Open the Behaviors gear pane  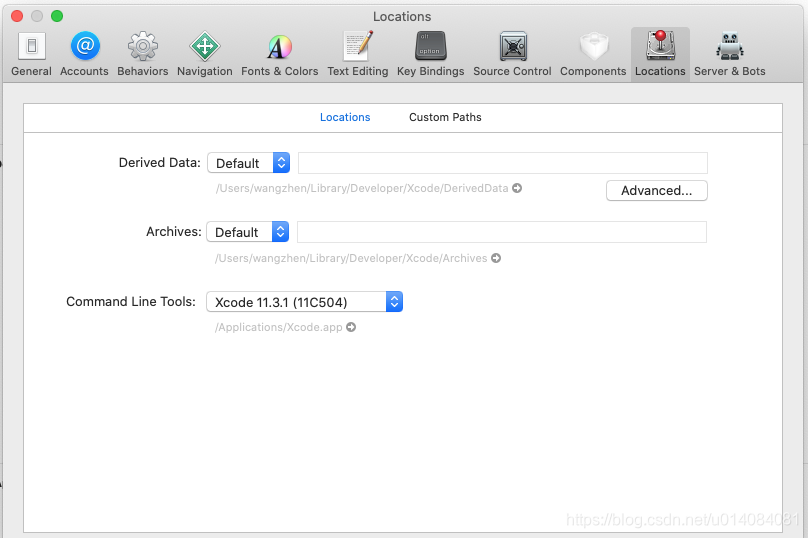pos(143,54)
